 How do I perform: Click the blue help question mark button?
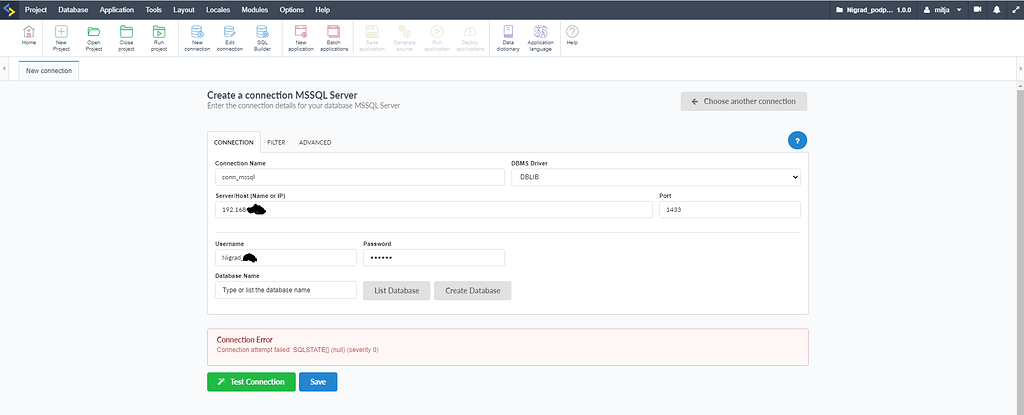click(797, 141)
